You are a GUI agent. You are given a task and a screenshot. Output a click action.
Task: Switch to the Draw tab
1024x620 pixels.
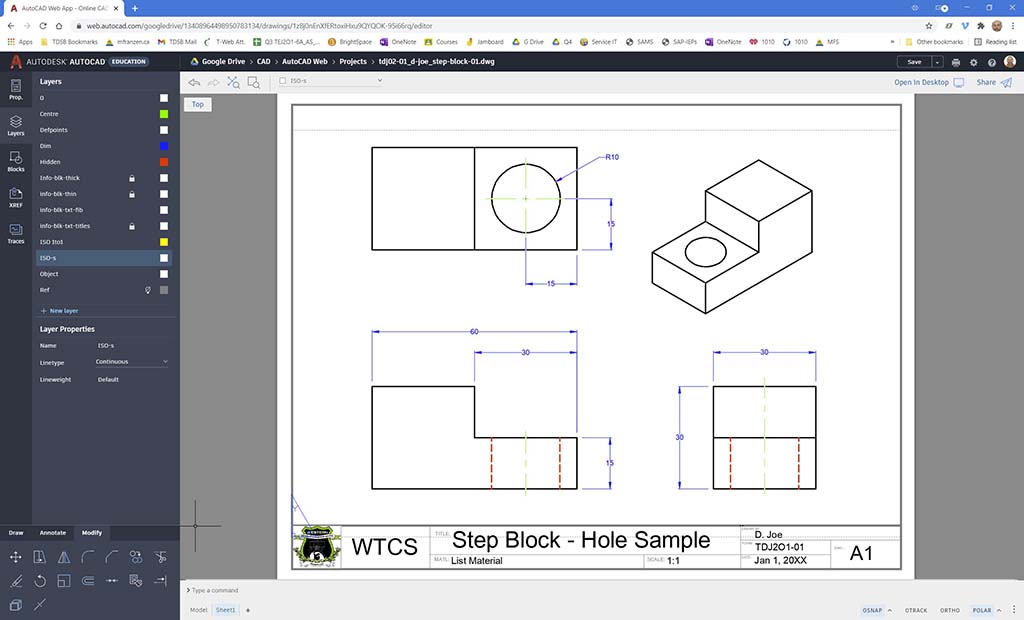click(16, 533)
